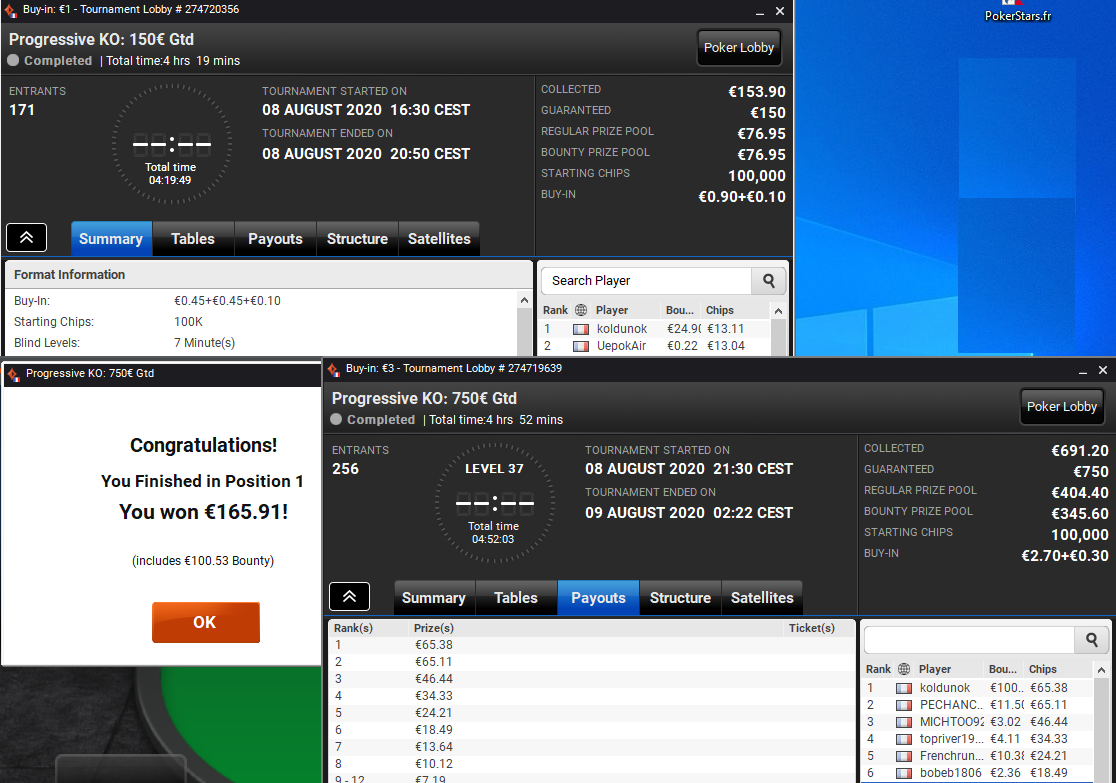
Task: Select Payouts tab in 750€ Gtd window
Action: point(599,598)
